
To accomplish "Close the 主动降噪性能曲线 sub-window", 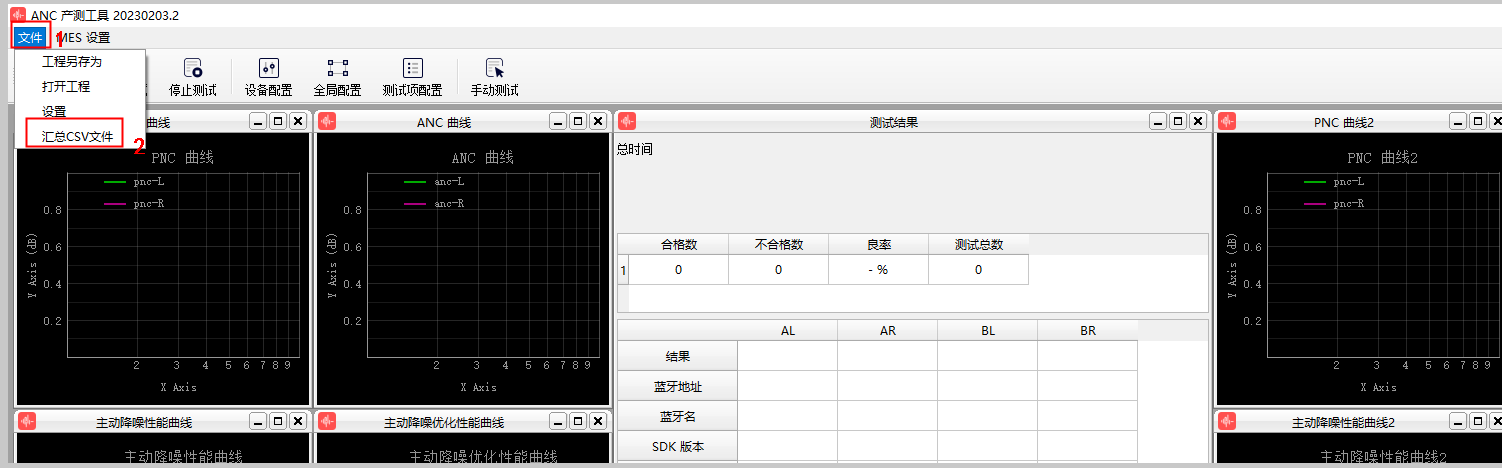I will 298,421.
